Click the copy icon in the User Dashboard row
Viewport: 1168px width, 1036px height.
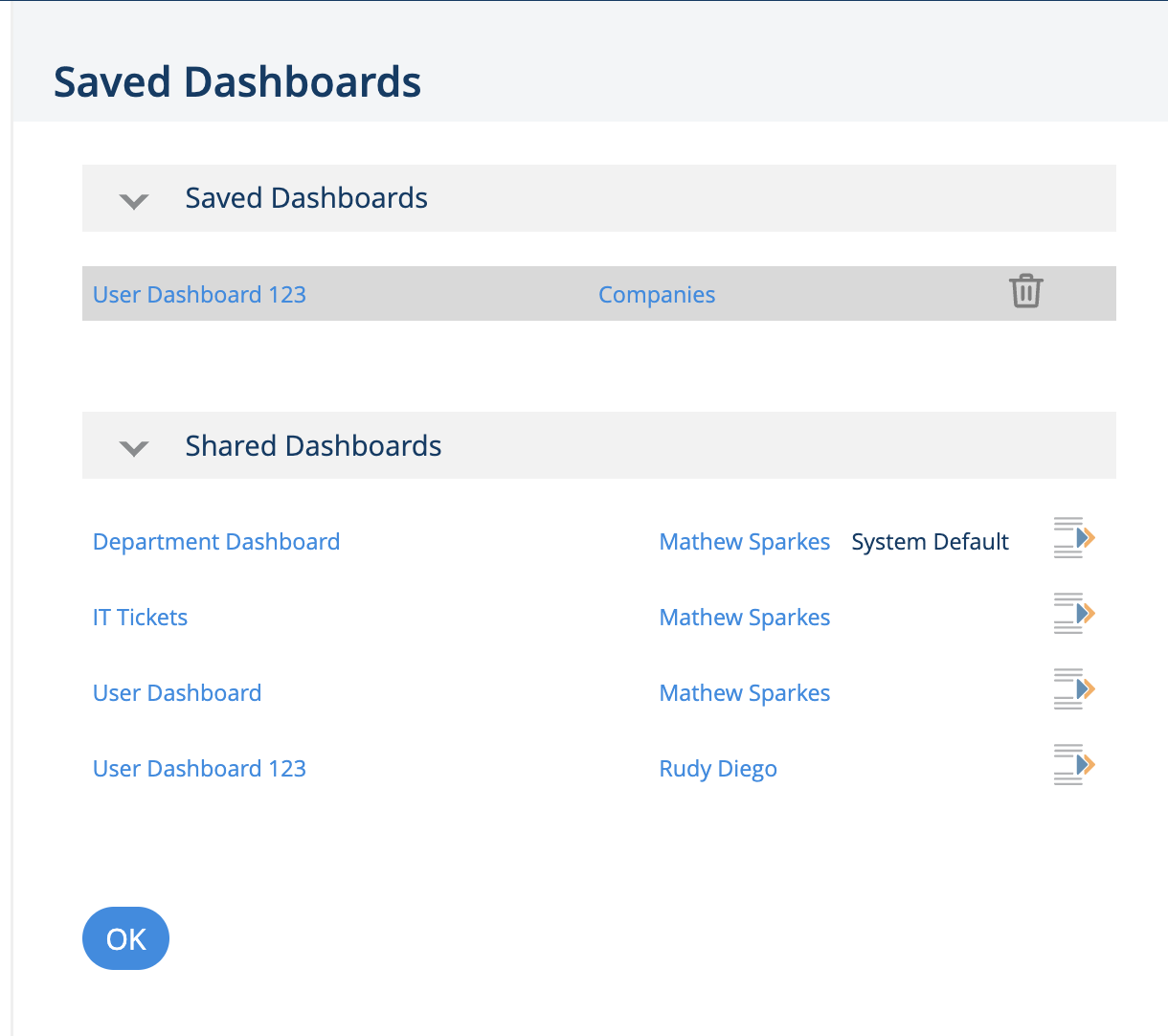click(1074, 689)
